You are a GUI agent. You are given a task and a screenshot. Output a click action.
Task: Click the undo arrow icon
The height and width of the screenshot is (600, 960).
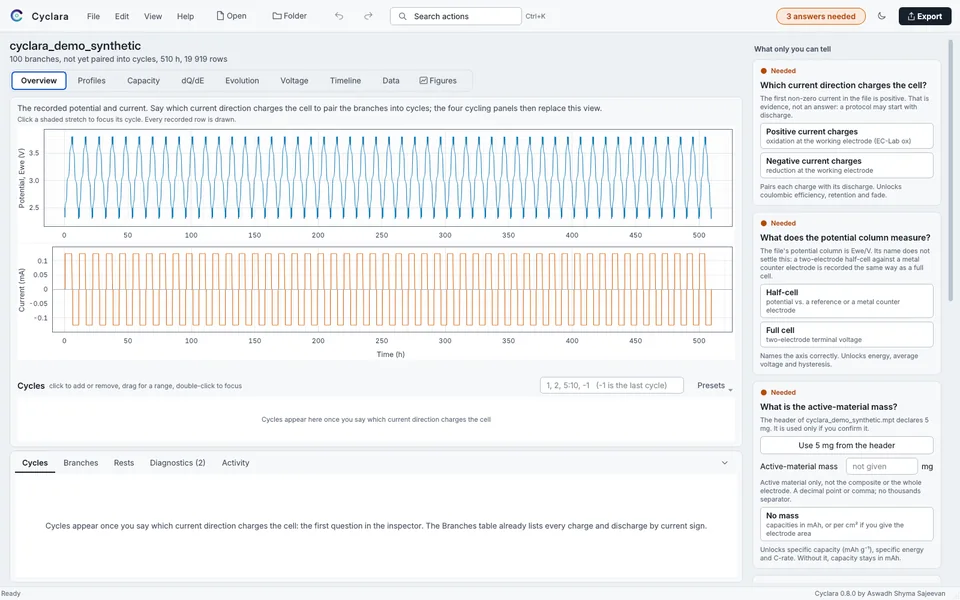tap(339, 16)
